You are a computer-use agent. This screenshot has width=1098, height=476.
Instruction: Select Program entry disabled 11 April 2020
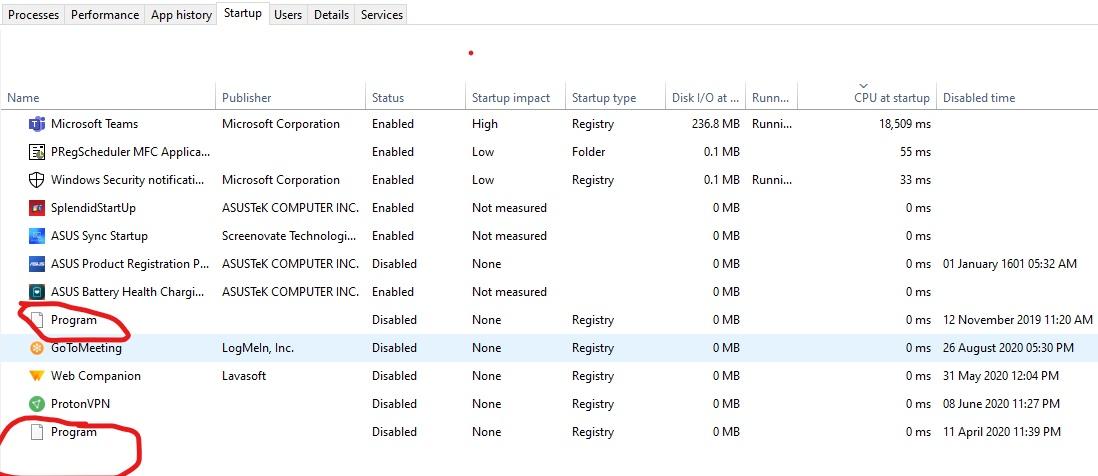click(x=74, y=432)
